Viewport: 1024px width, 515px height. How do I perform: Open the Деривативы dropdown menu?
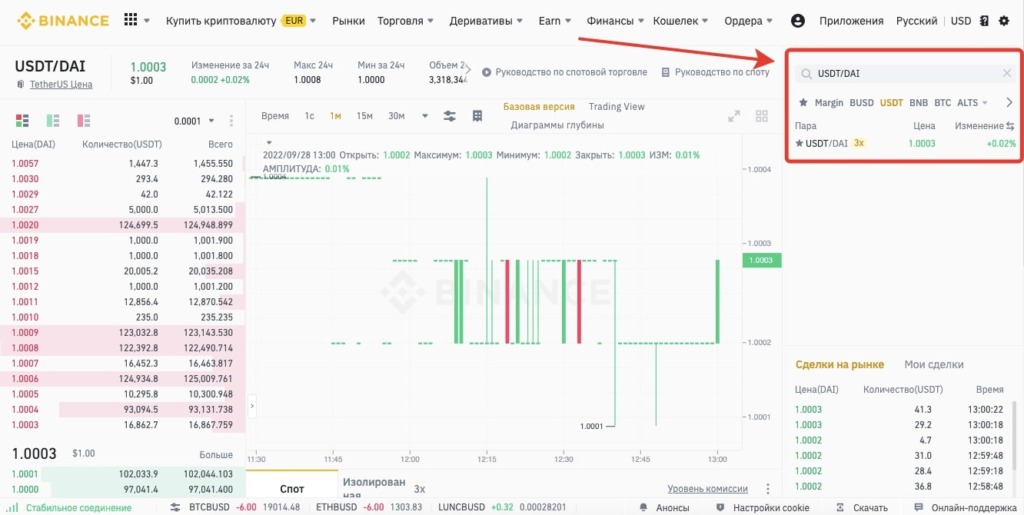[486, 21]
